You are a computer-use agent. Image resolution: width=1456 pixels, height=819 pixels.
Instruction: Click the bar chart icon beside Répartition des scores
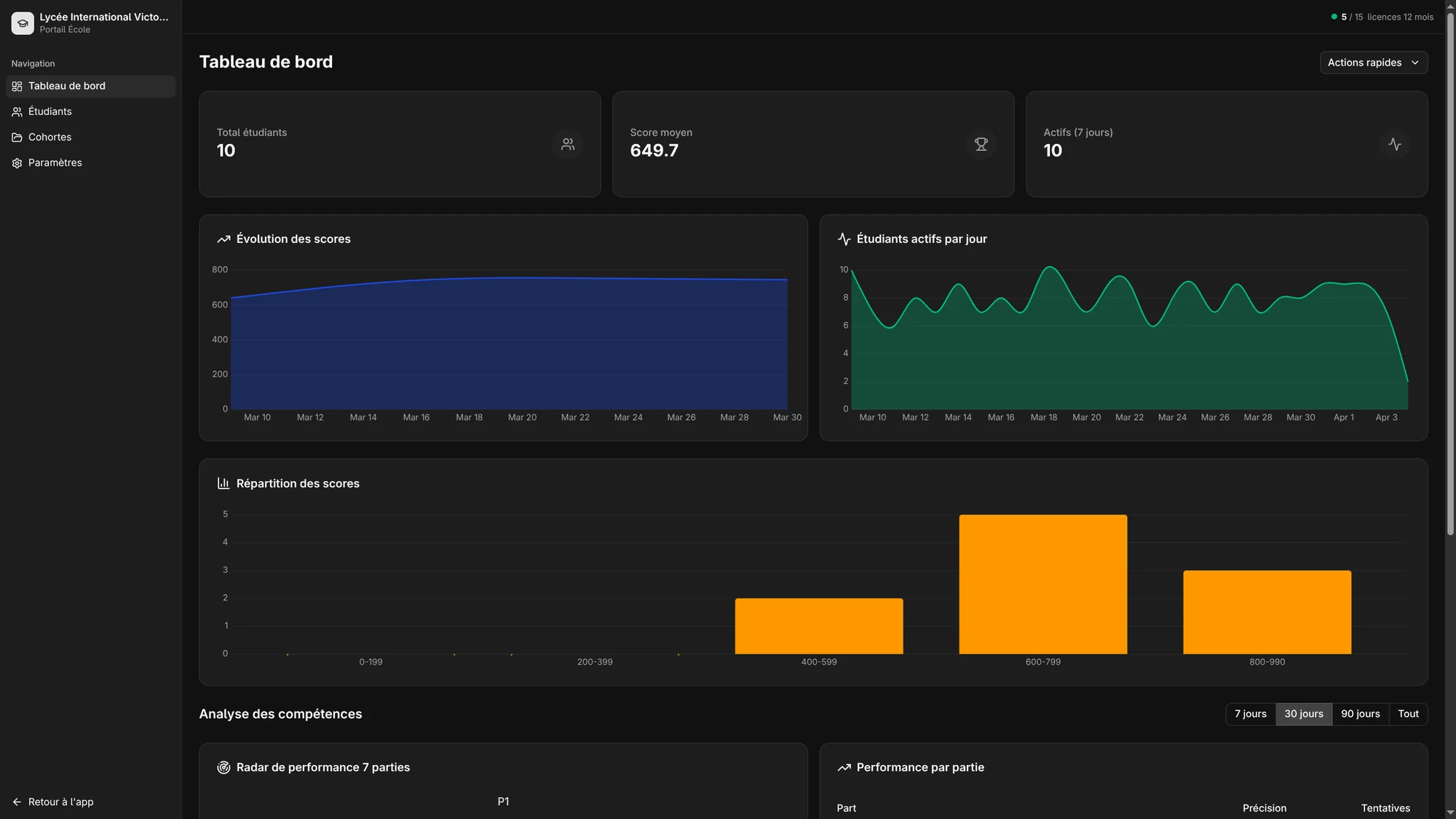pyautogui.click(x=223, y=483)
